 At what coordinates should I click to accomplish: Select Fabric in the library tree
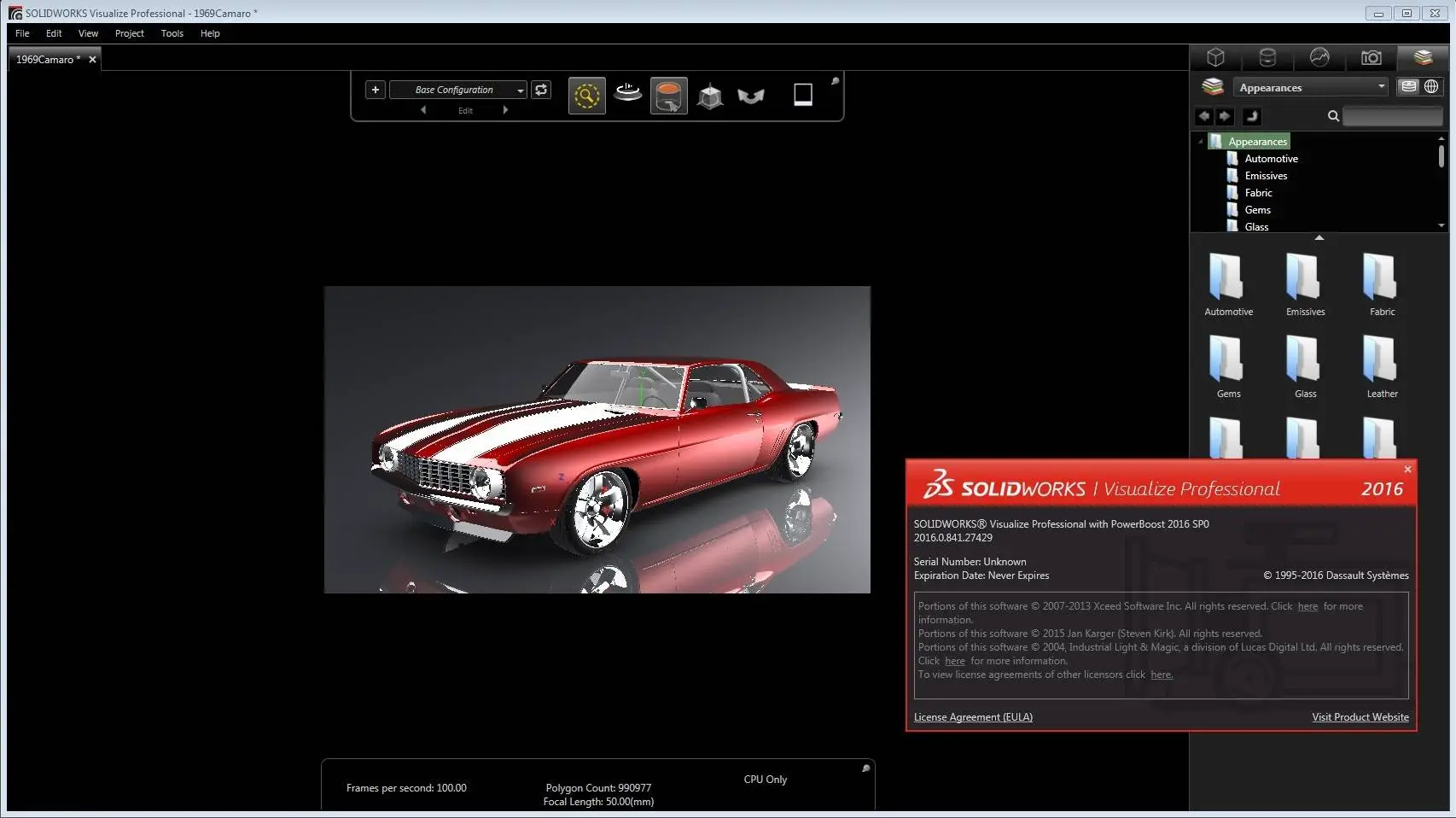(1258, 193)
